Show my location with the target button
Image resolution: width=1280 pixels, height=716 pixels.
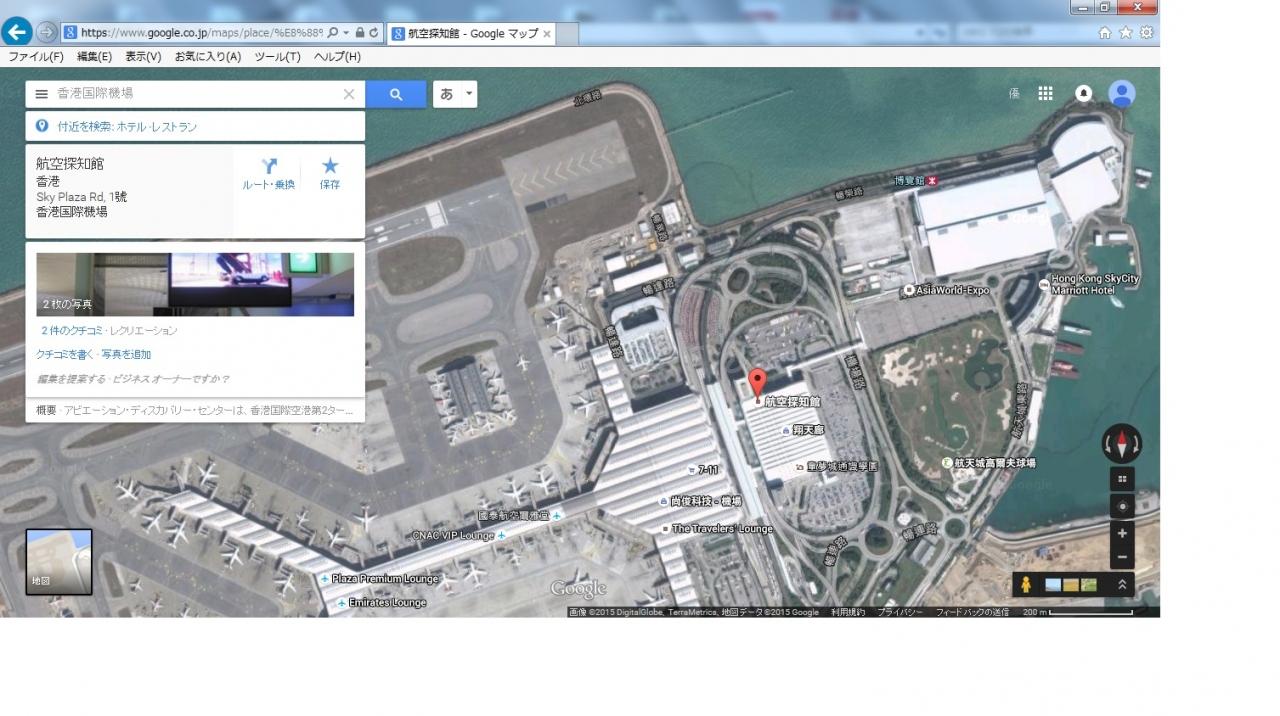click(x=1122, y=507)
